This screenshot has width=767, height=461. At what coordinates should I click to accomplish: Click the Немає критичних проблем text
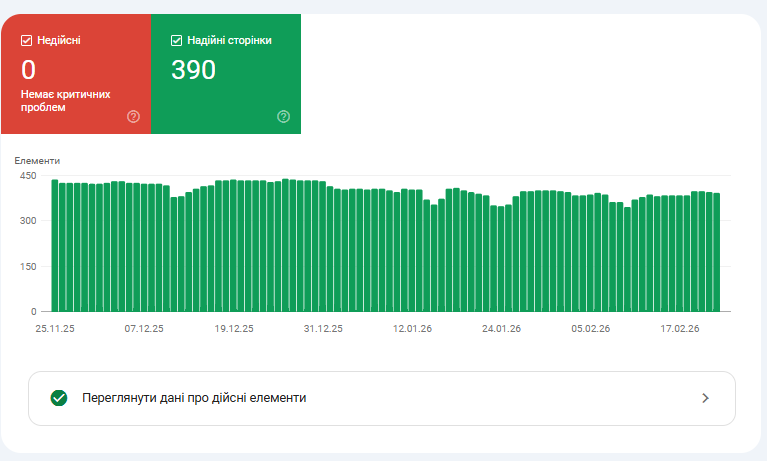pos(65,100)
